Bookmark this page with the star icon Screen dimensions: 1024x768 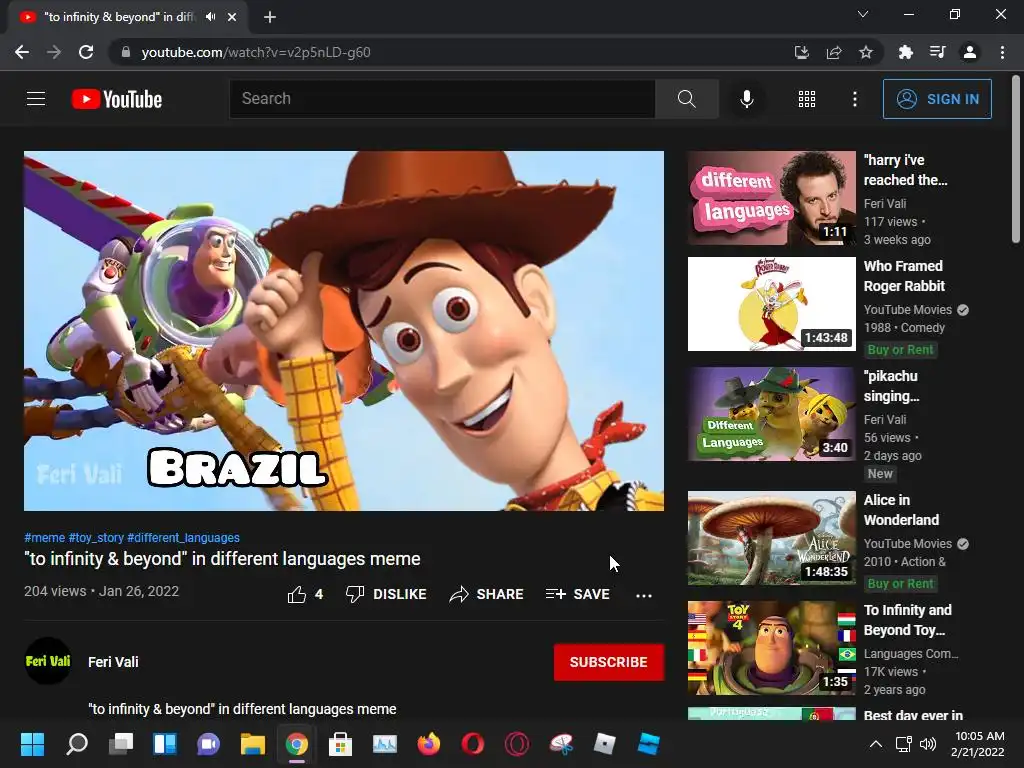866,52
